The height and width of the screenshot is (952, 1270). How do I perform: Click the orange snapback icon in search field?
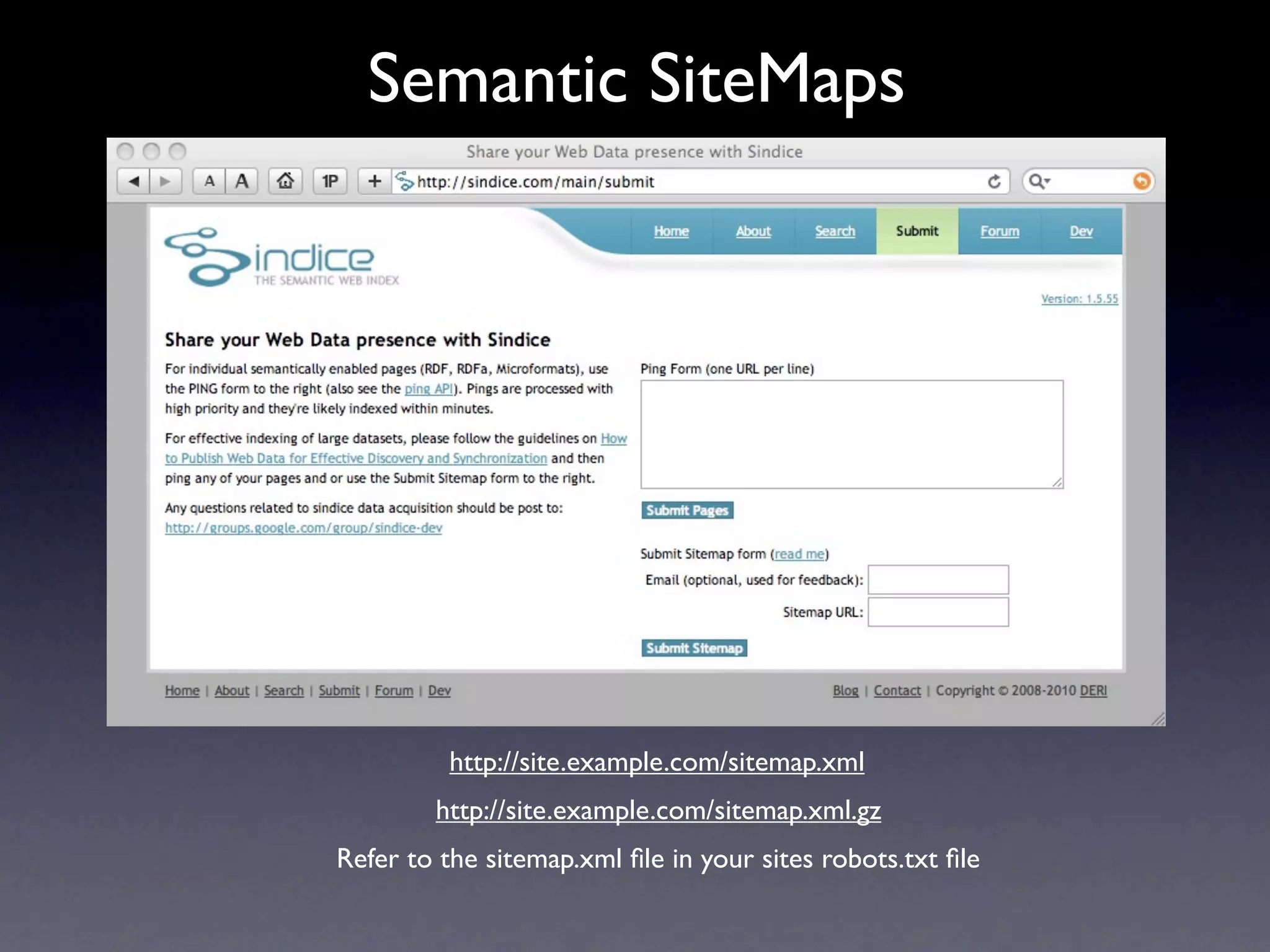[x=1141, y=182]
